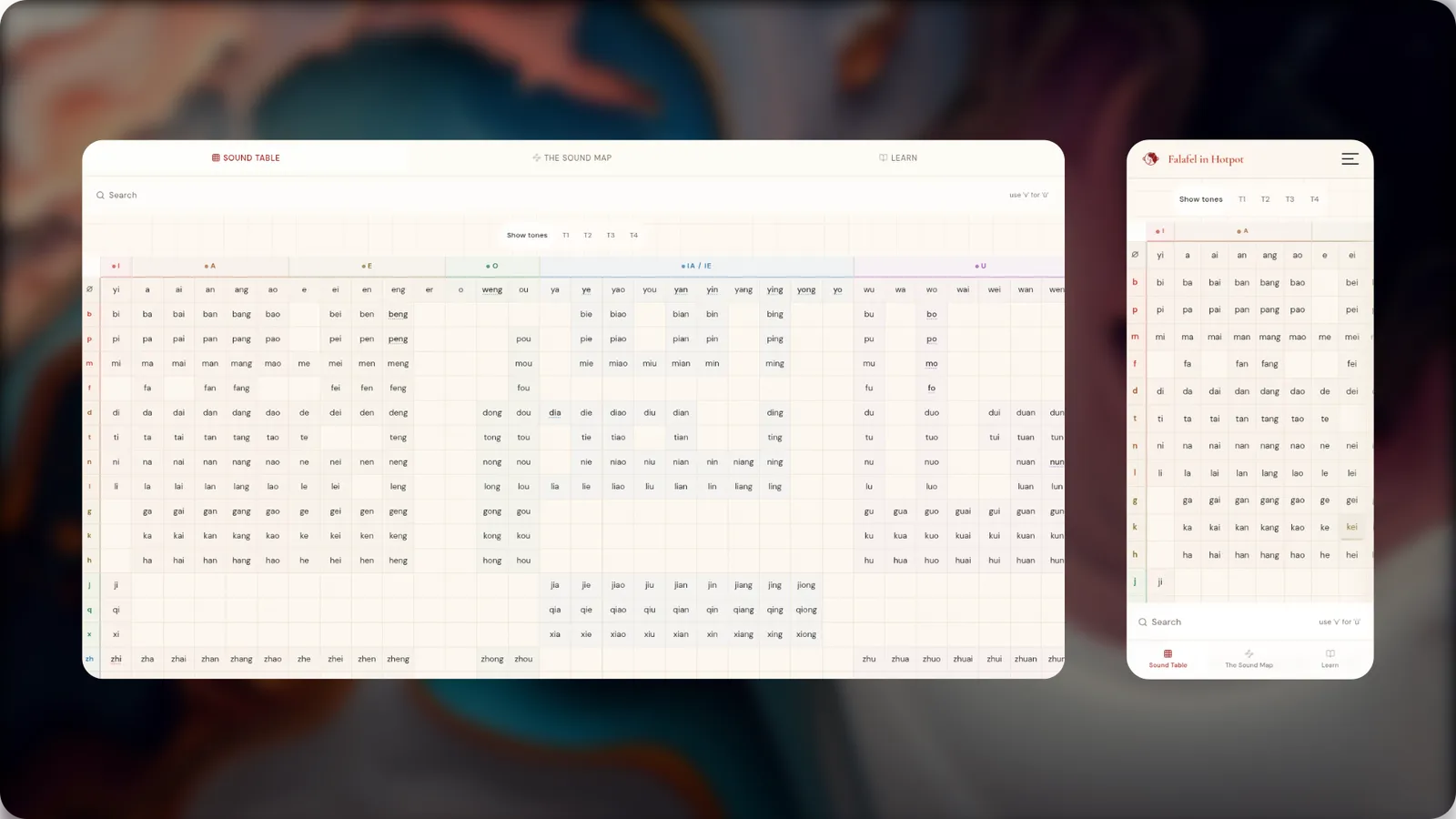Click the 'kuai' cell

pyautogui.click(x=963, y=536)
